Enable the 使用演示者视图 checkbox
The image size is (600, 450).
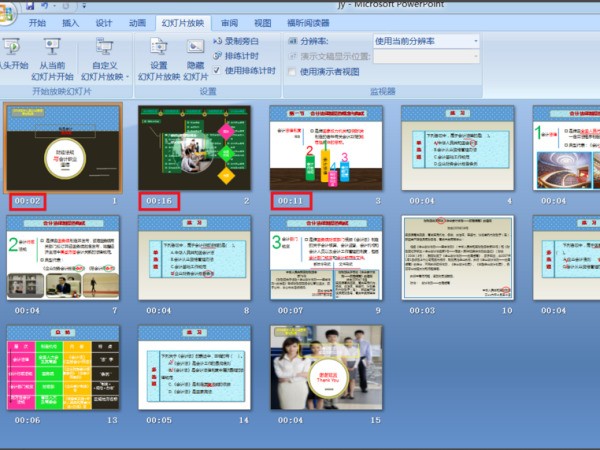292,72
